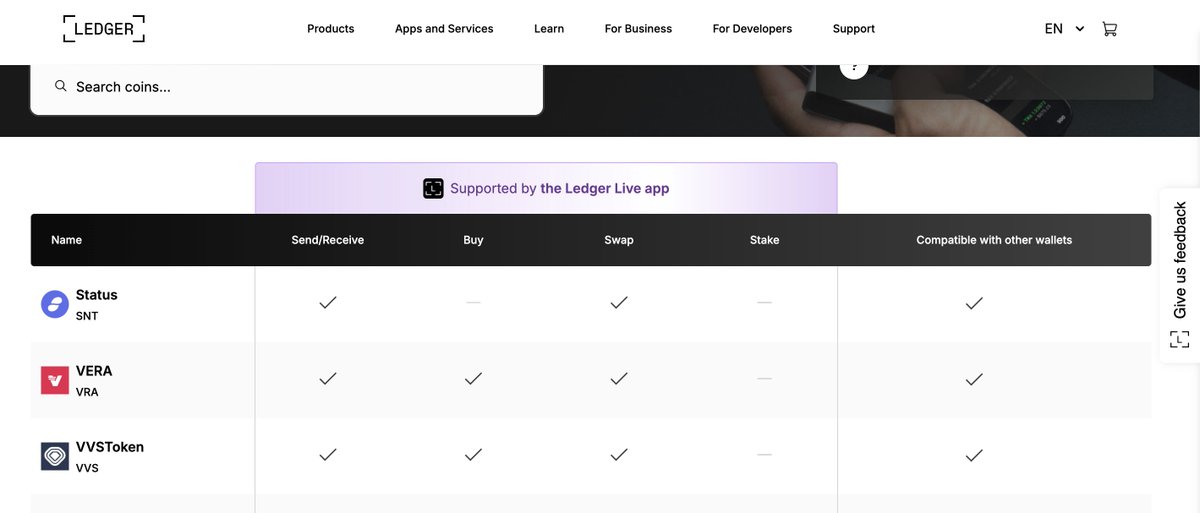Click Compatible with other wallets header
1200x513 pixels.
994,240
